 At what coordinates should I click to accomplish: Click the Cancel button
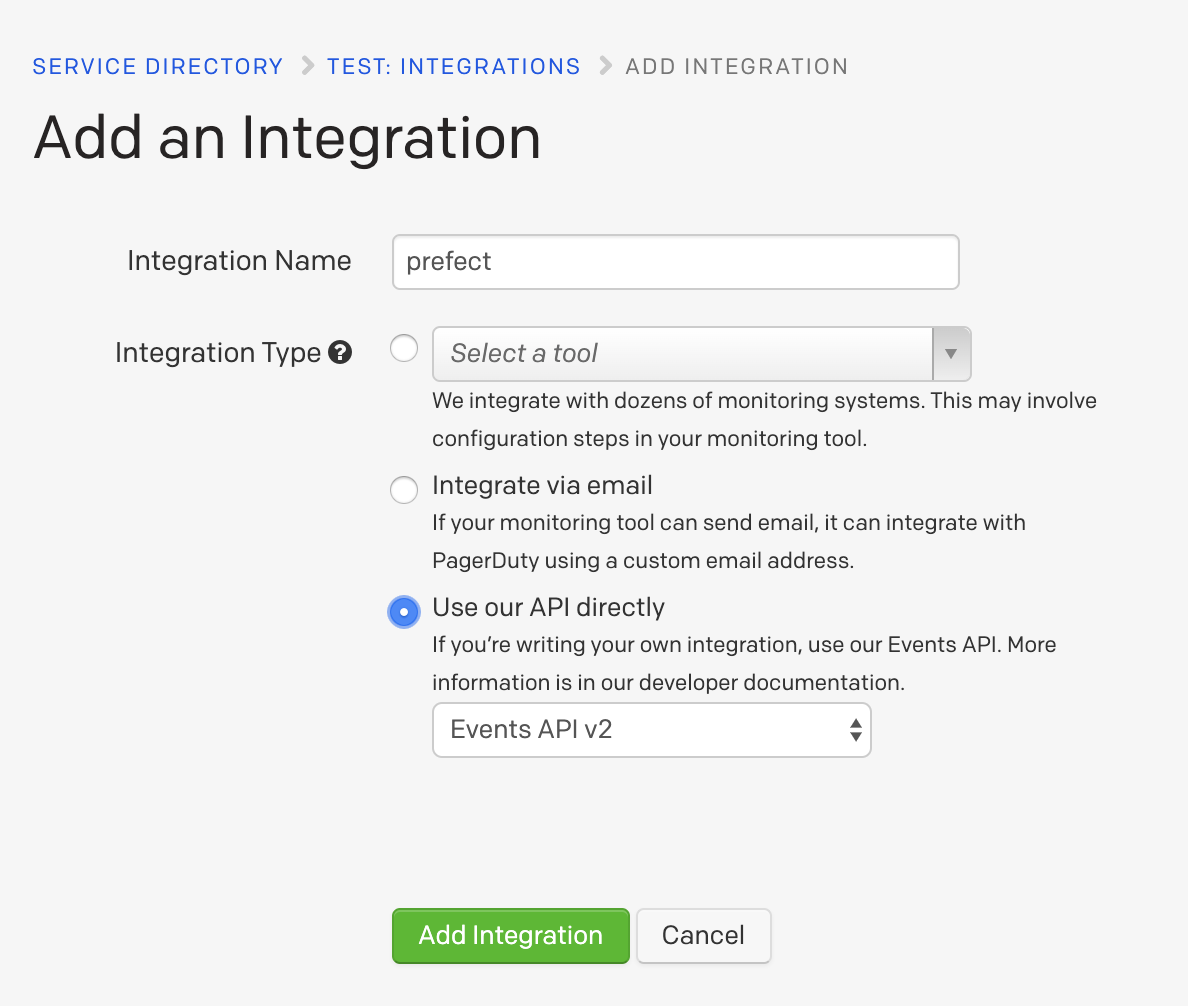click(703, 936)
